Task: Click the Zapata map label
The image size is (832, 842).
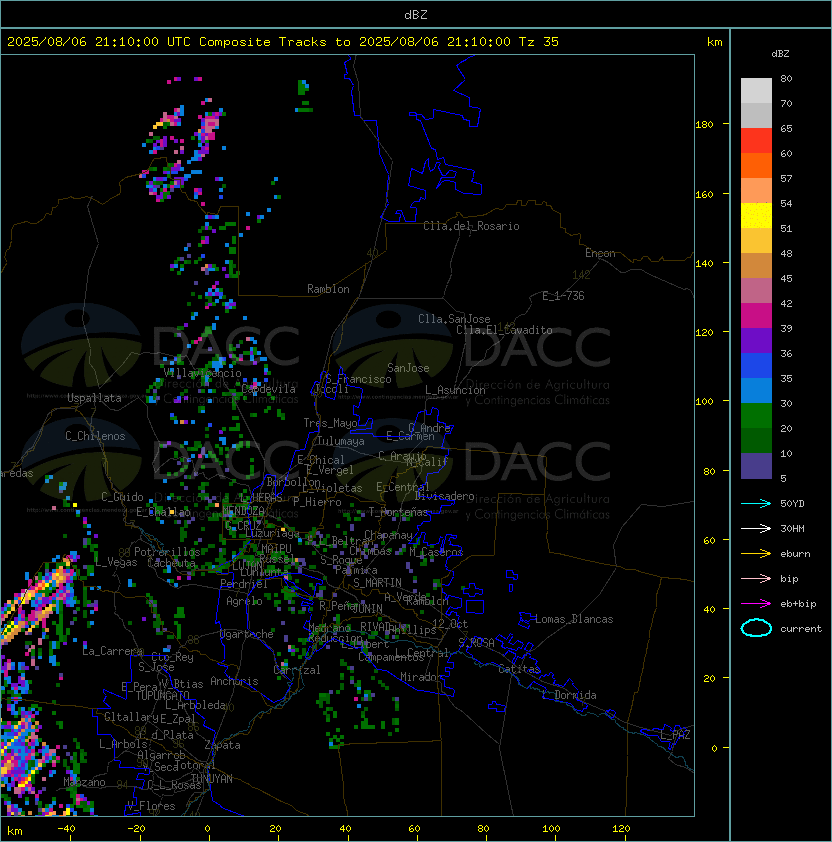Action: (x=222, y=745)
